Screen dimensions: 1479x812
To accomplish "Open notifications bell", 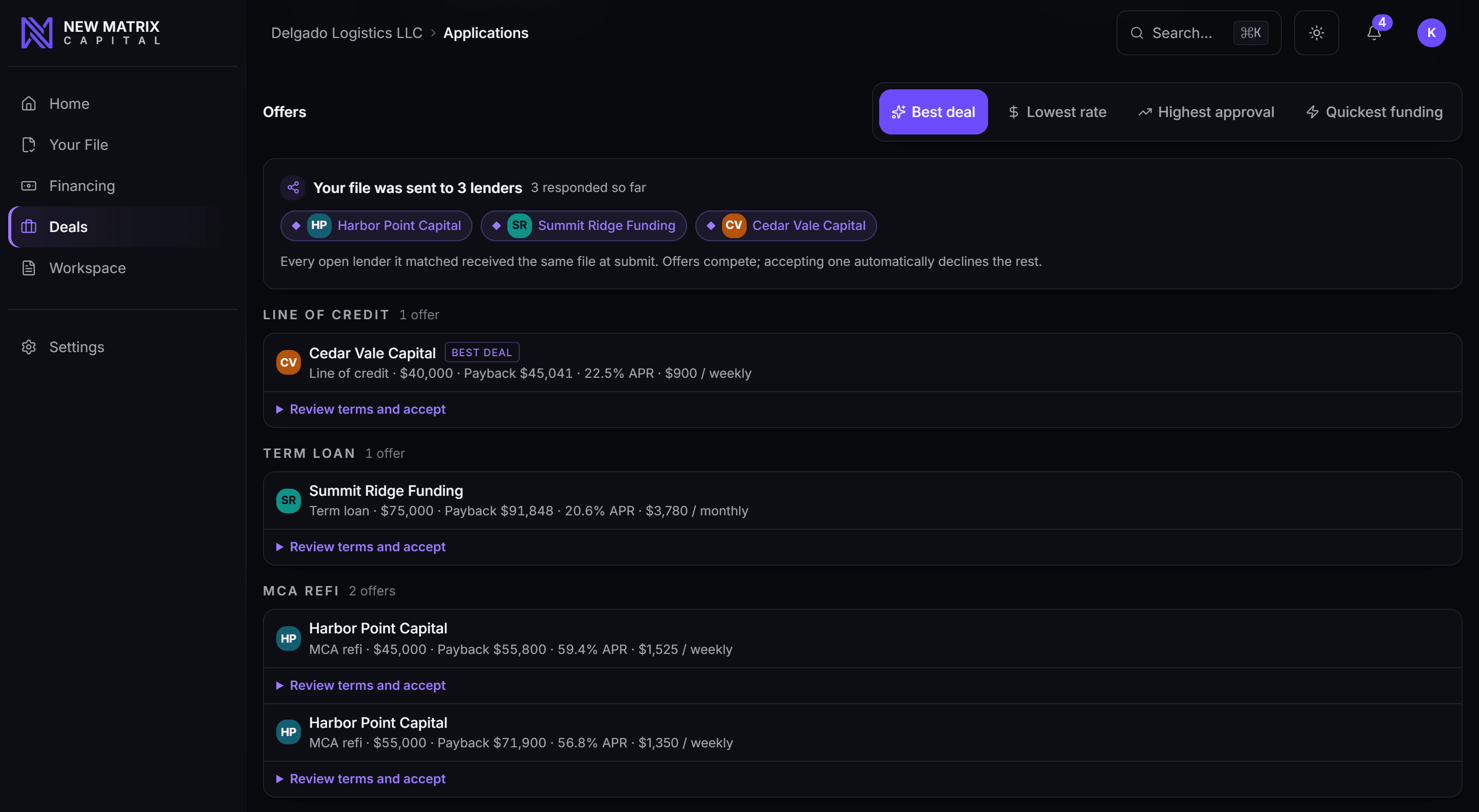I will 1374,33.
